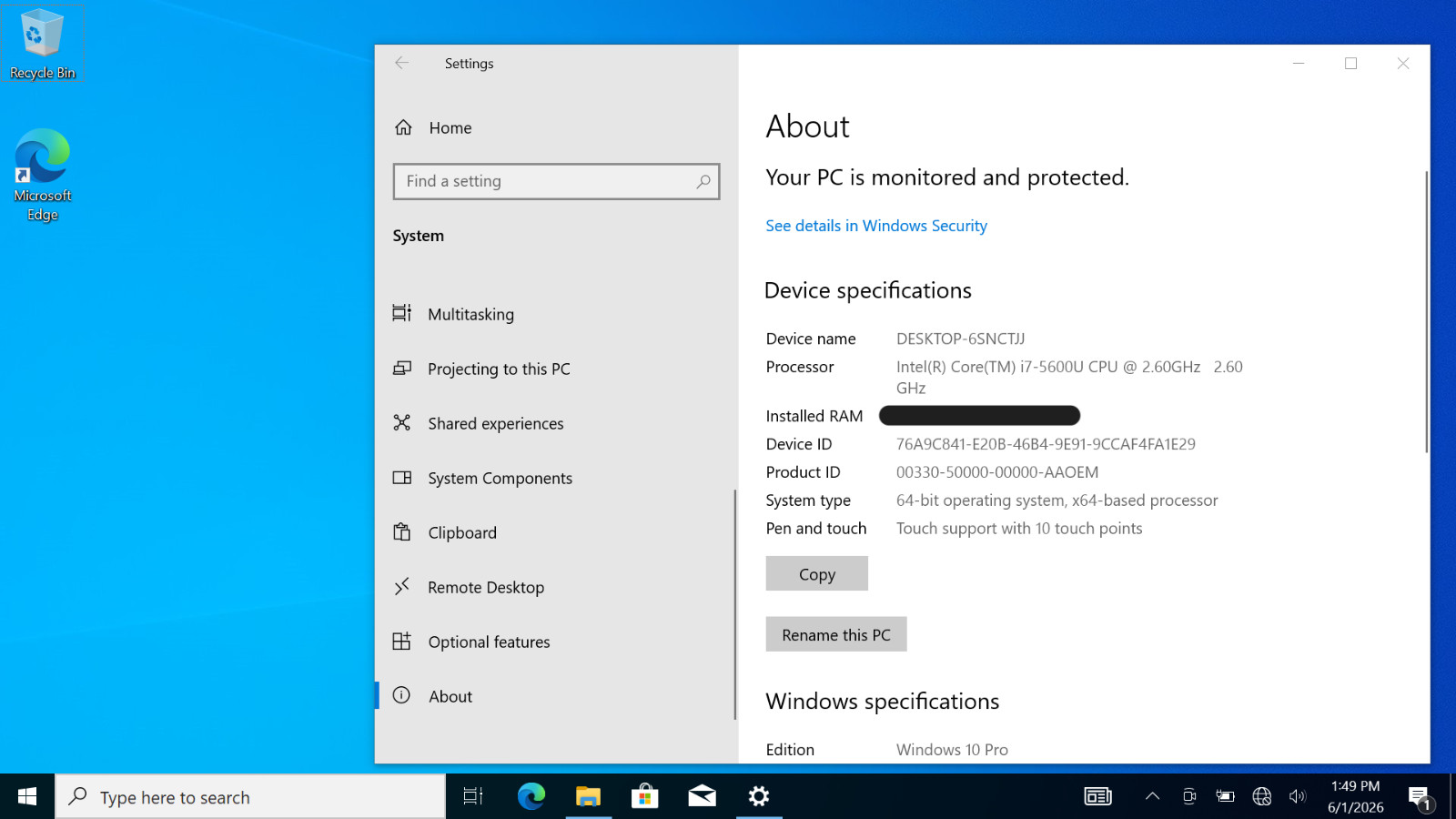Select the Microsoft Edge desktop shortcut
The width and height of the screenshot is (1456, 819).
point(42,175)
